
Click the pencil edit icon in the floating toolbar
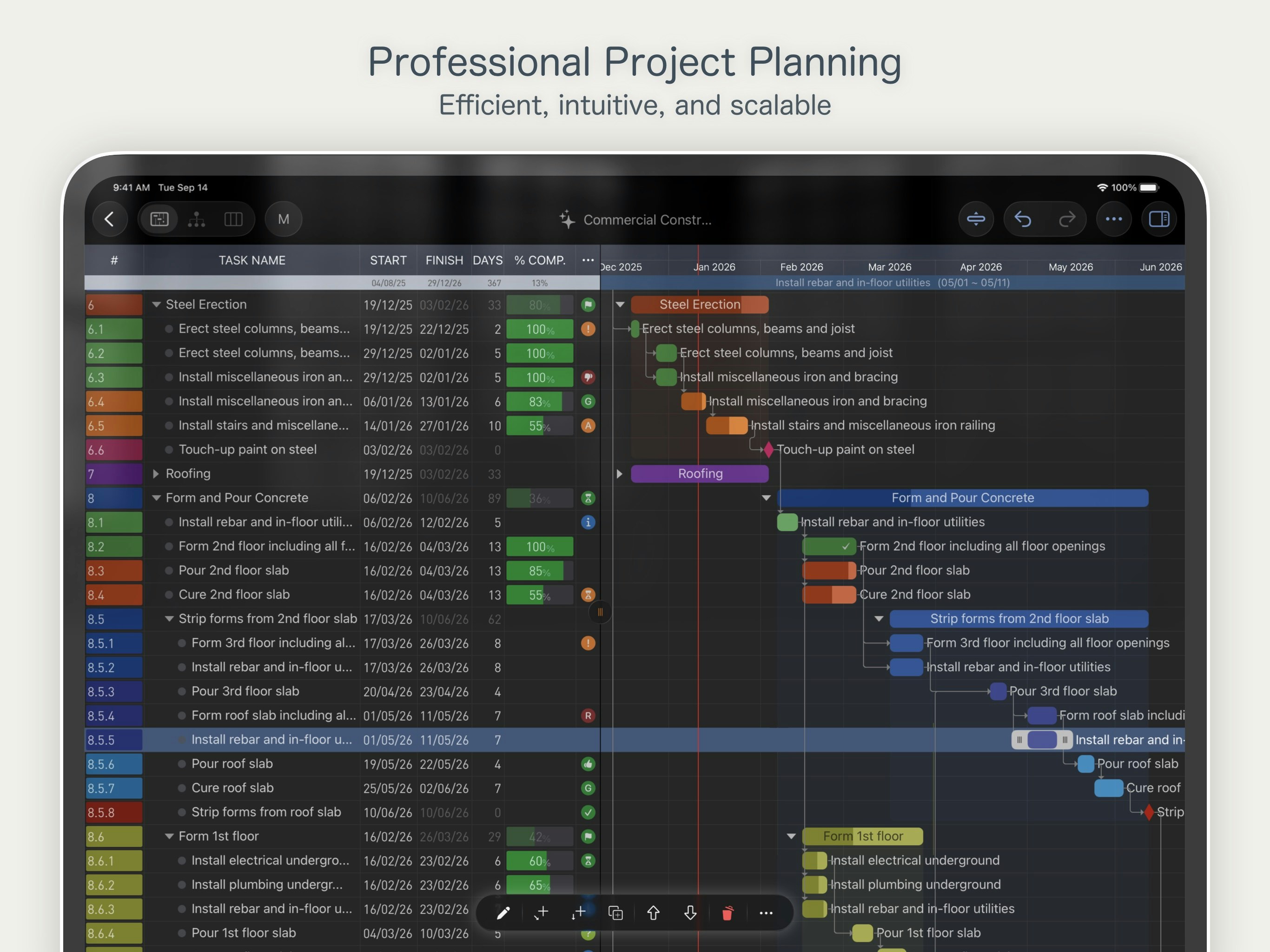click(503, 913)
